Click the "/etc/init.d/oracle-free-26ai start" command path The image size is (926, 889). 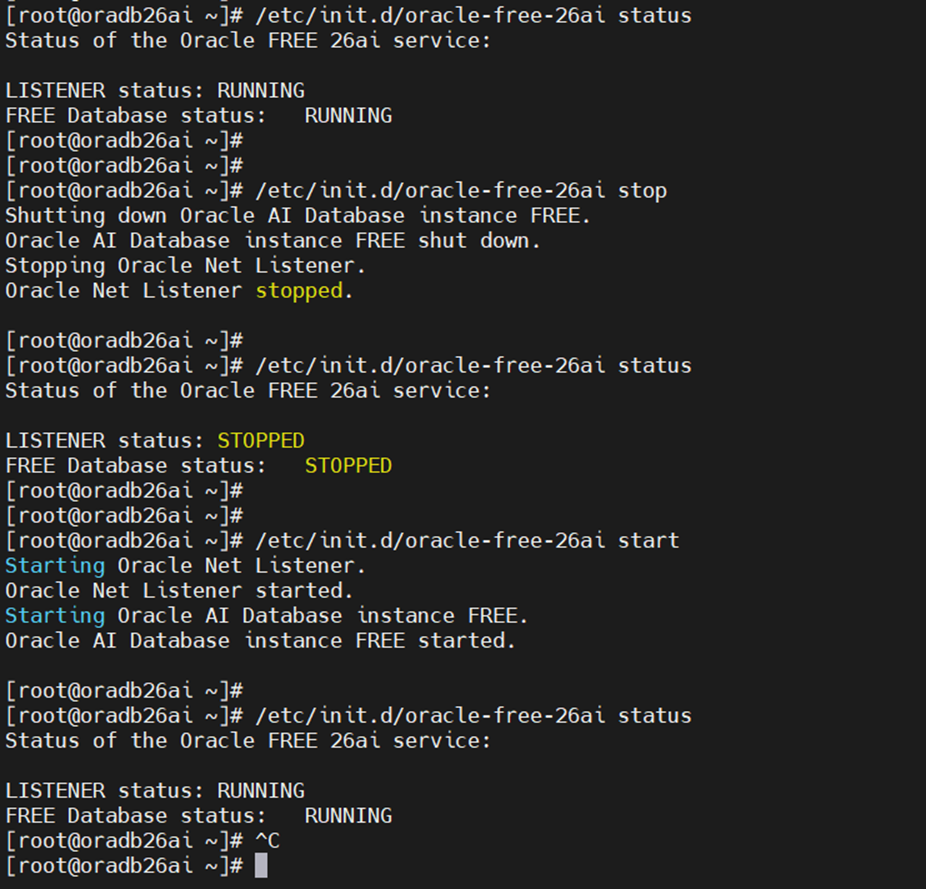pyautogui.click(x=430, y=541)
